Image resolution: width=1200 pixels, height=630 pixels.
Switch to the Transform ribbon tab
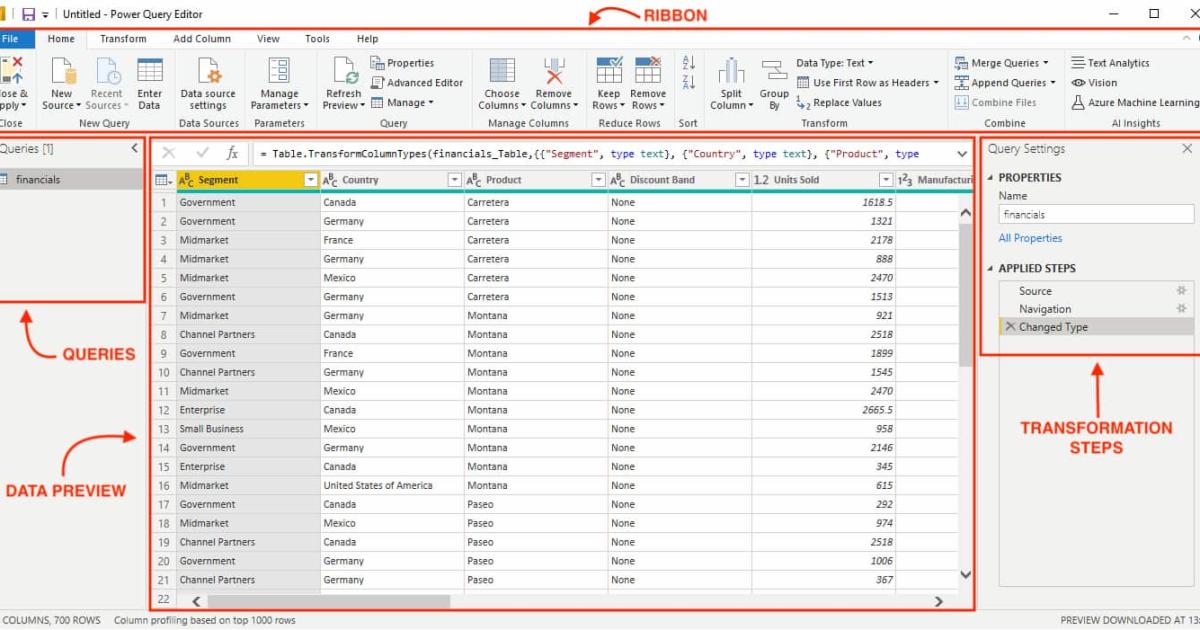click(123, 38)
